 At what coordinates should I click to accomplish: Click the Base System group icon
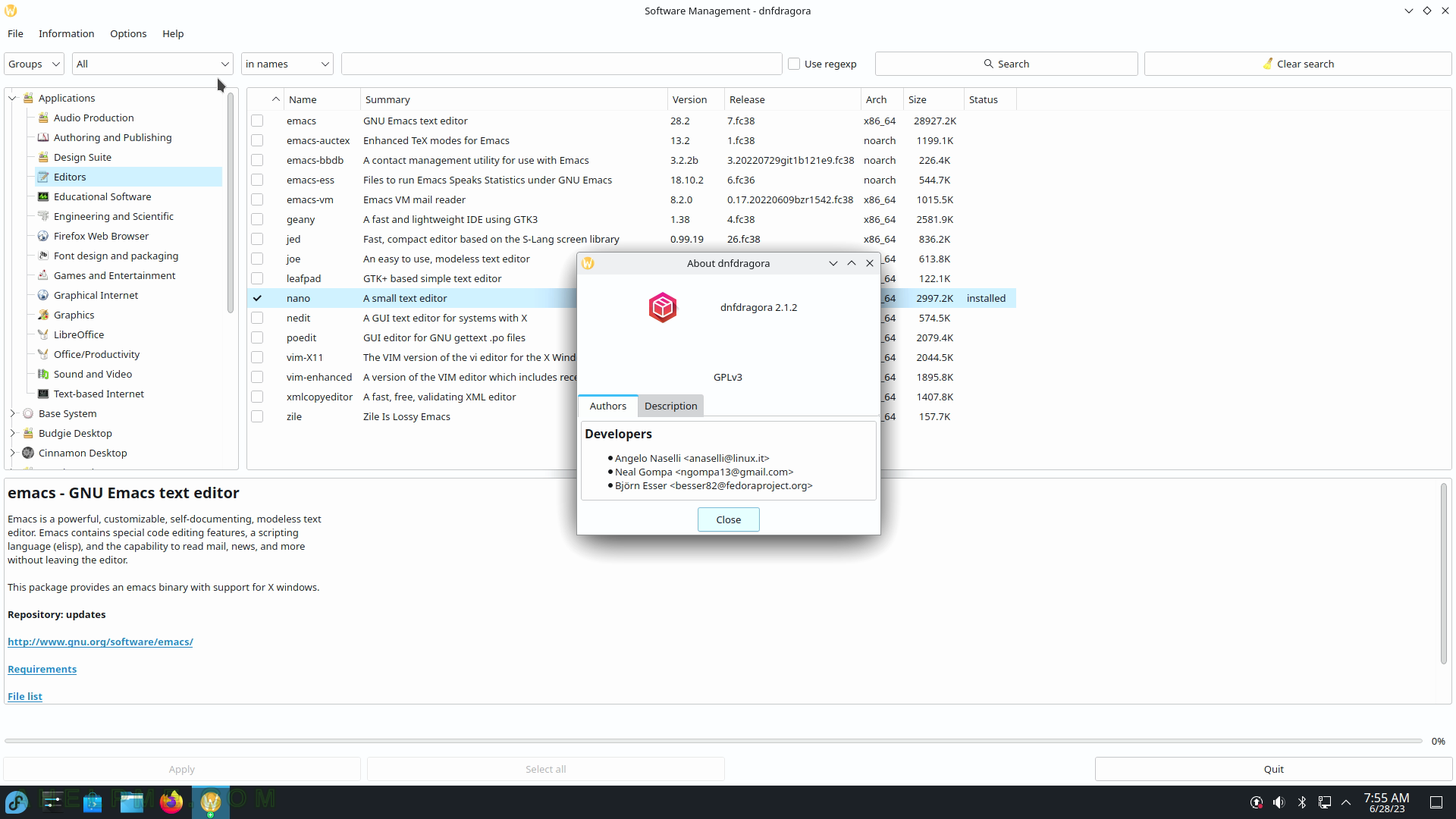(x=28, y=413)
